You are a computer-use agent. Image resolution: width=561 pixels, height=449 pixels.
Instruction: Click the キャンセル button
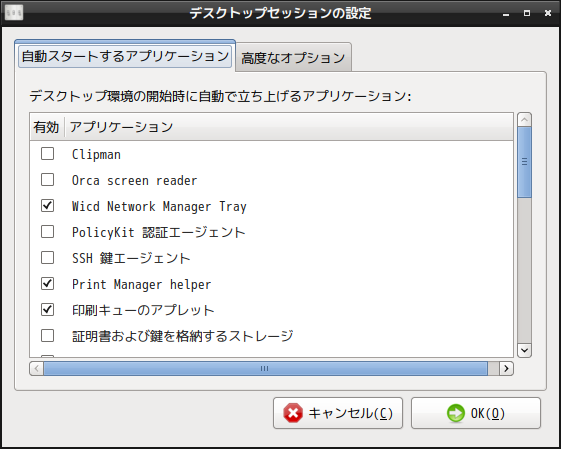(338, 413)
